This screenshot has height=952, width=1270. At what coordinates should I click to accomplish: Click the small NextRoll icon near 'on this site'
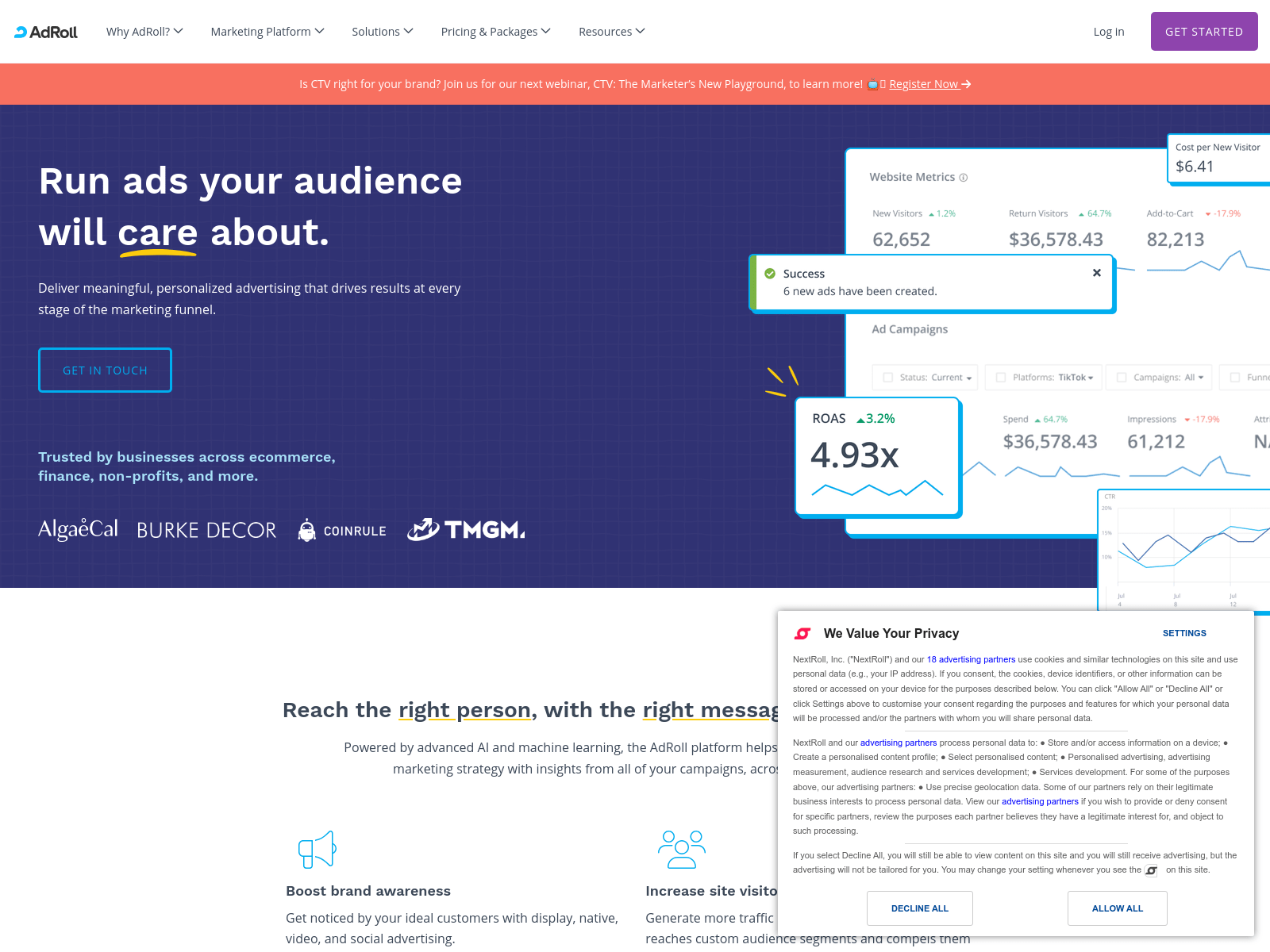coord(1151,870)
